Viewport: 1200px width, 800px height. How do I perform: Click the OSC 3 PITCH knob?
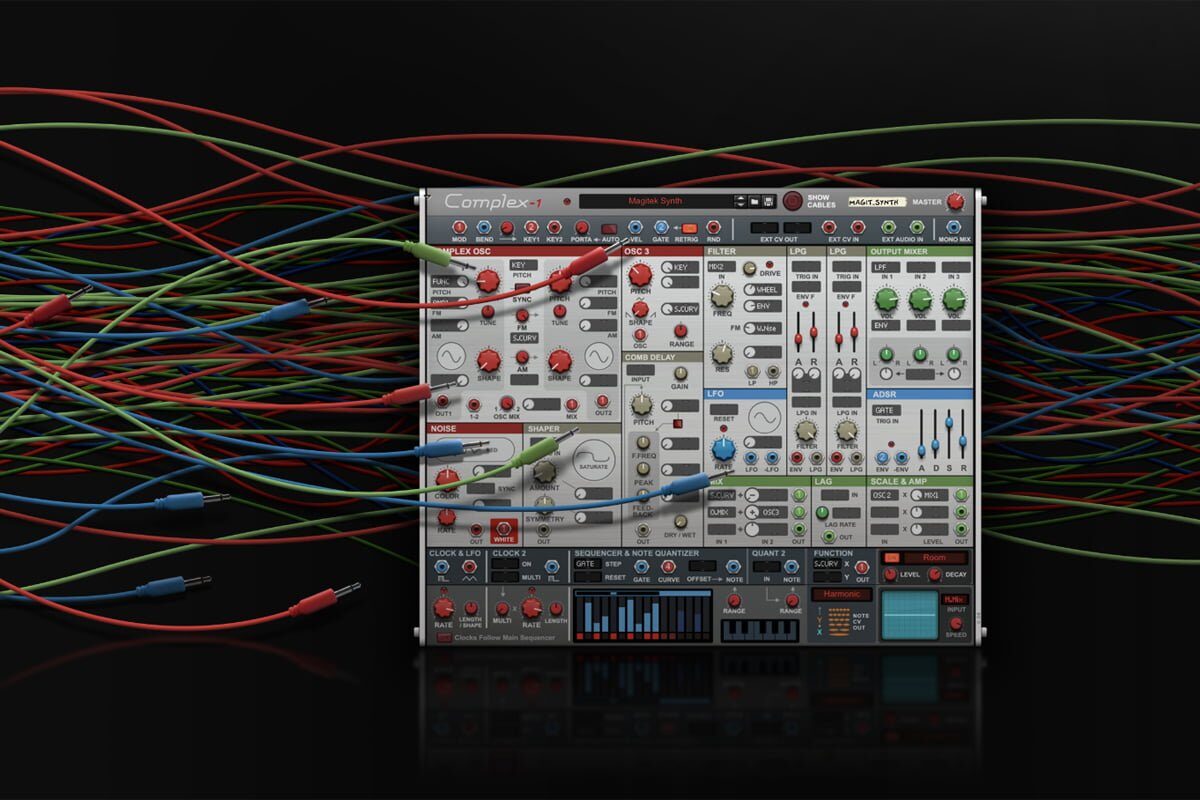[x=639, y=273]
